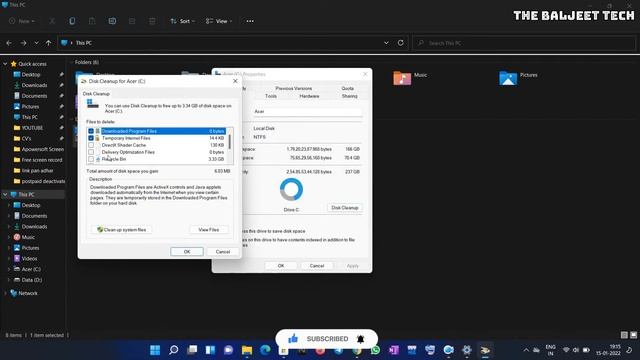This screenshot has width=640, height=360.
Task: Click OK in Disk Cleanup dialog
Action: coord(187,251)
